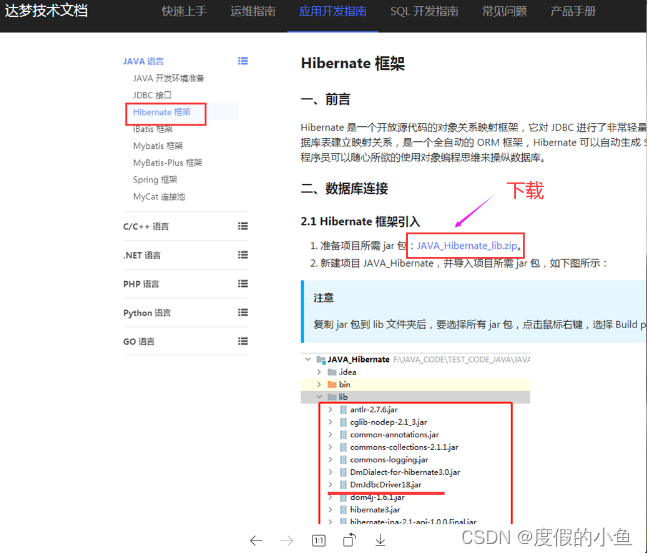Select the 应用开发指南 nav tab
This screenshot has width=648, height=556.
pos(332,11)
